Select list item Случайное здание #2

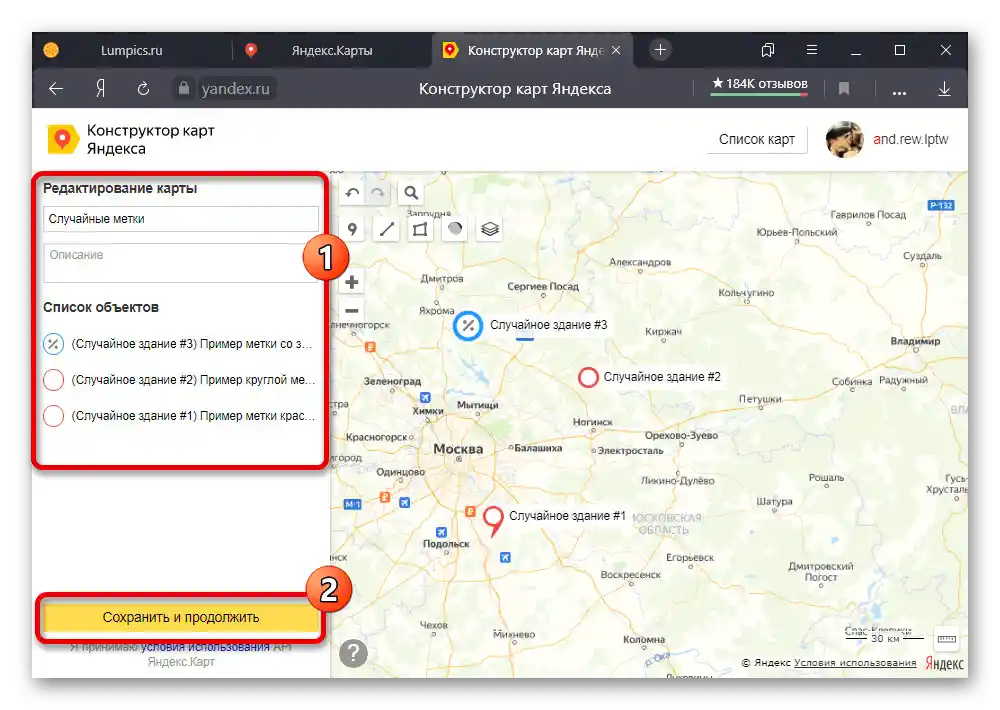click(x=179, y=380)
